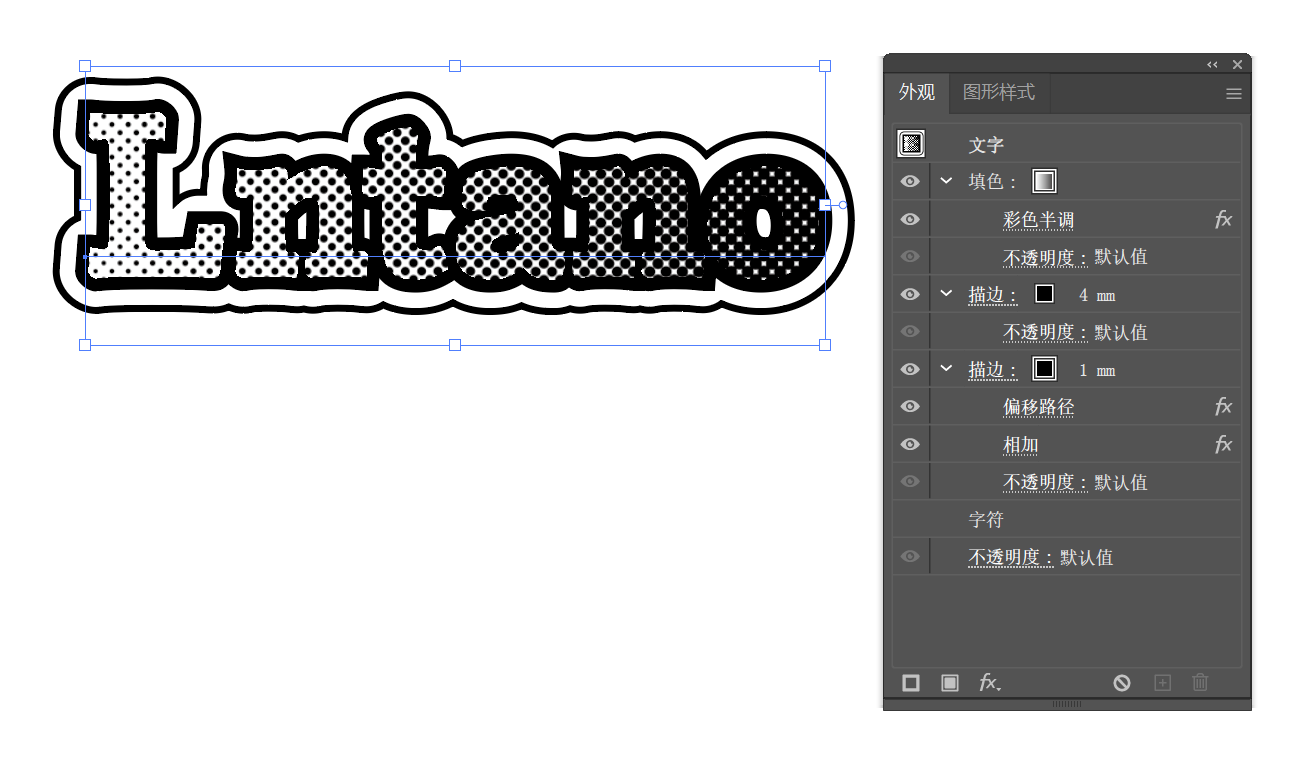Click 不透明度 link under 4 mm 描边

click(1046, 332)
